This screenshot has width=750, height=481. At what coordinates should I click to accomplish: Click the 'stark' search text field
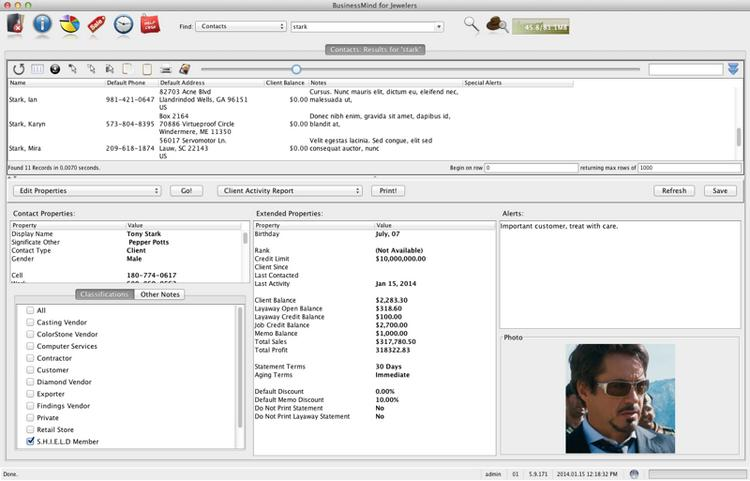[363, 27]
